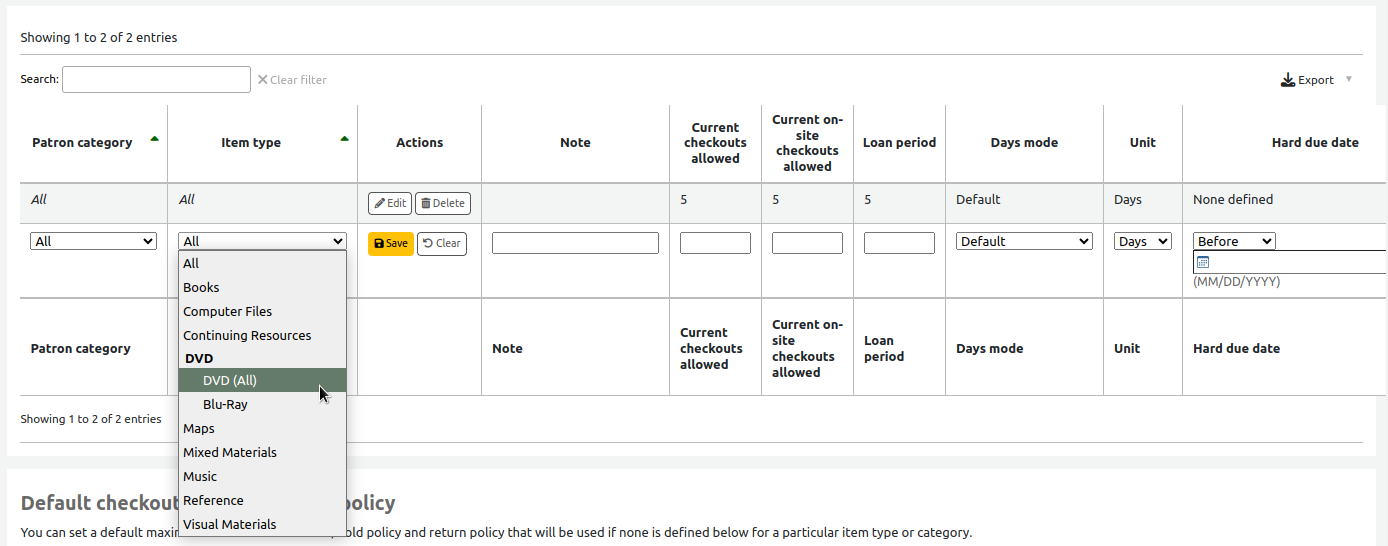Open the Days mode dropdown
Image resolution: width=1388 pixels, height=546 pixels.
point(1024,241)
